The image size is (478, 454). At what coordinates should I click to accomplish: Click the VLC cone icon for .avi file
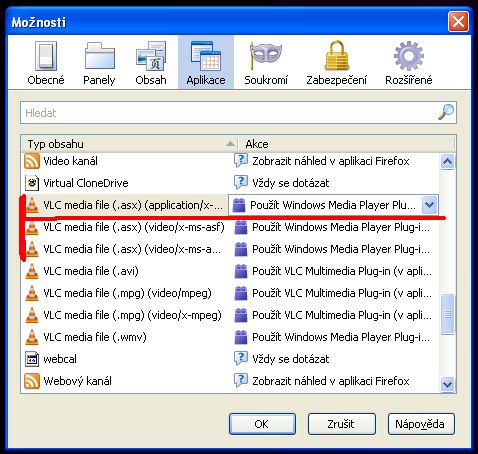[x=32, y=271]
